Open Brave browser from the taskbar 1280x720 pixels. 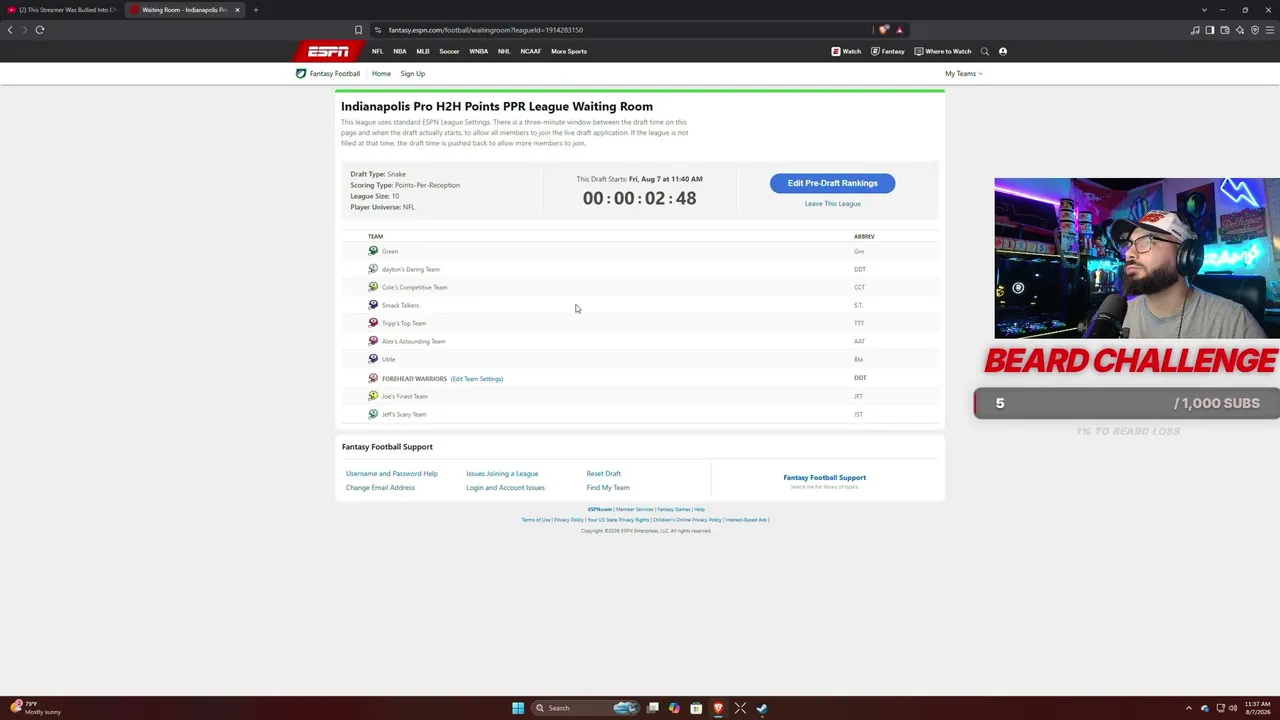[x=718, y=708]
